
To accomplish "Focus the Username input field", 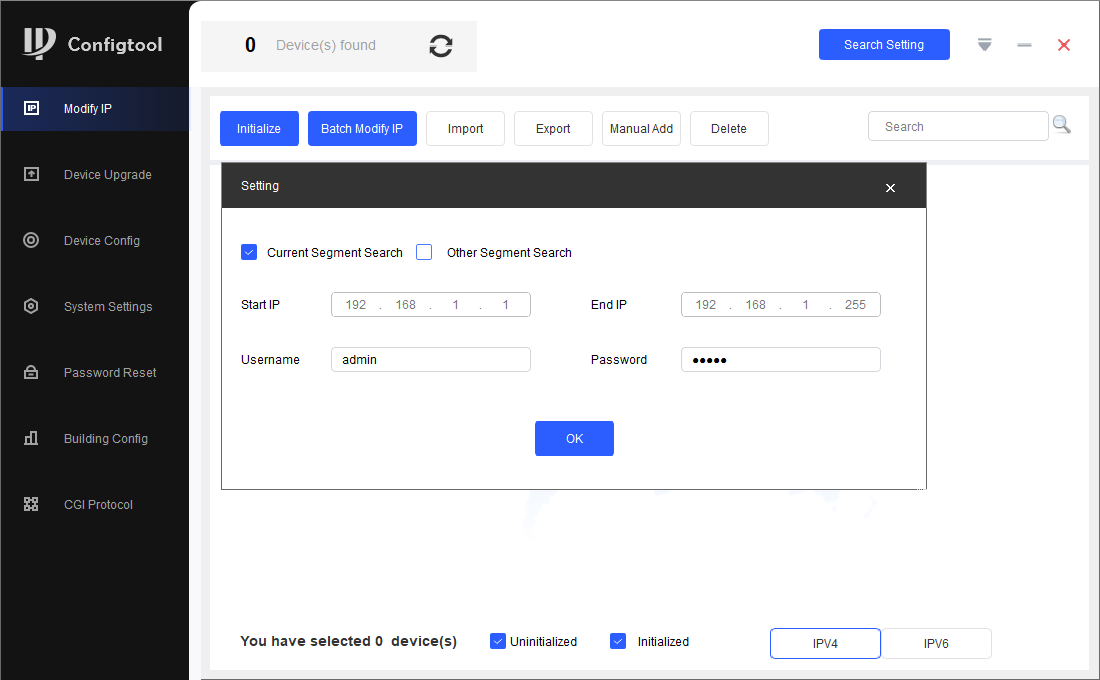I will point(430,360).
